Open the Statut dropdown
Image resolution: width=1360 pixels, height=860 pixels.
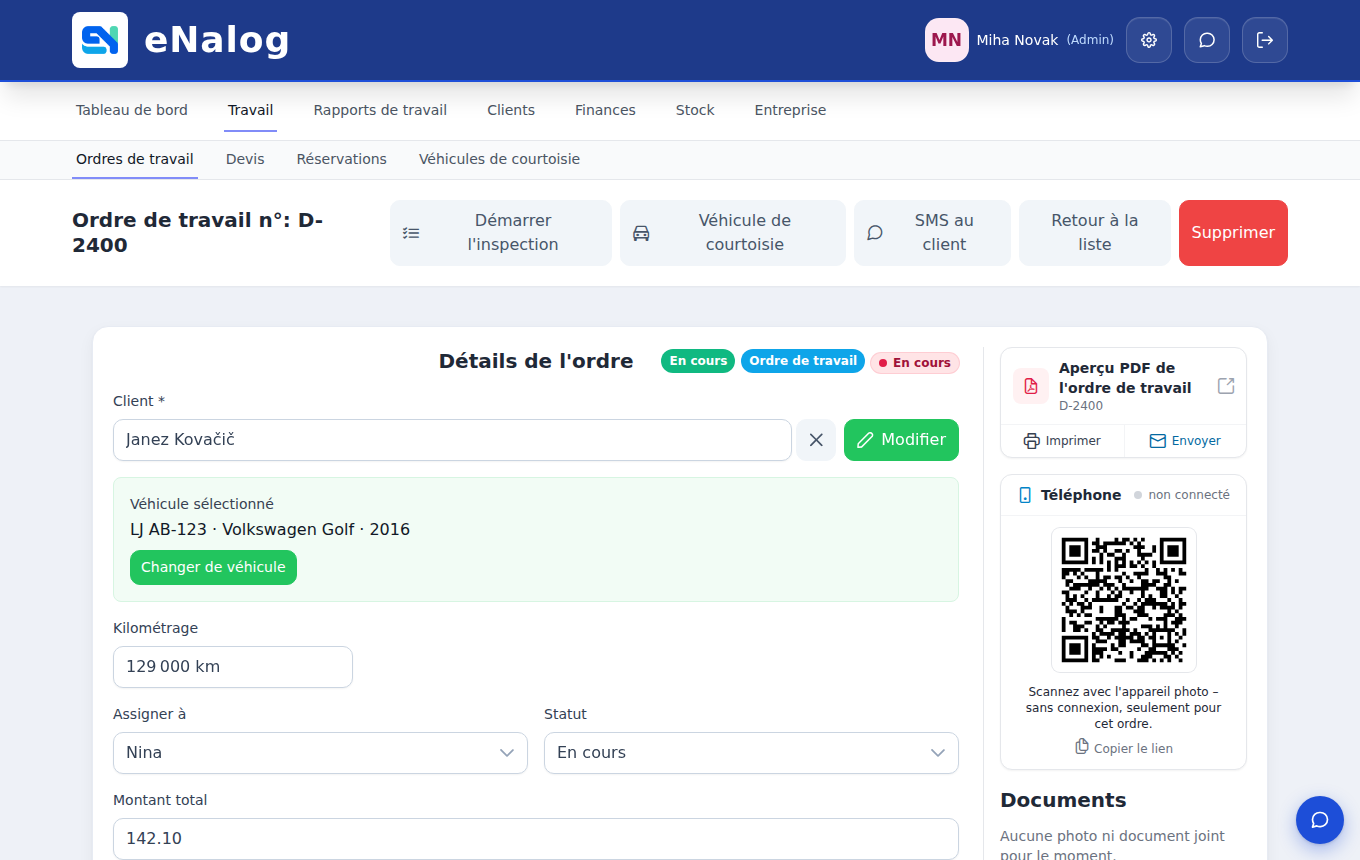[x=751, y=753]
